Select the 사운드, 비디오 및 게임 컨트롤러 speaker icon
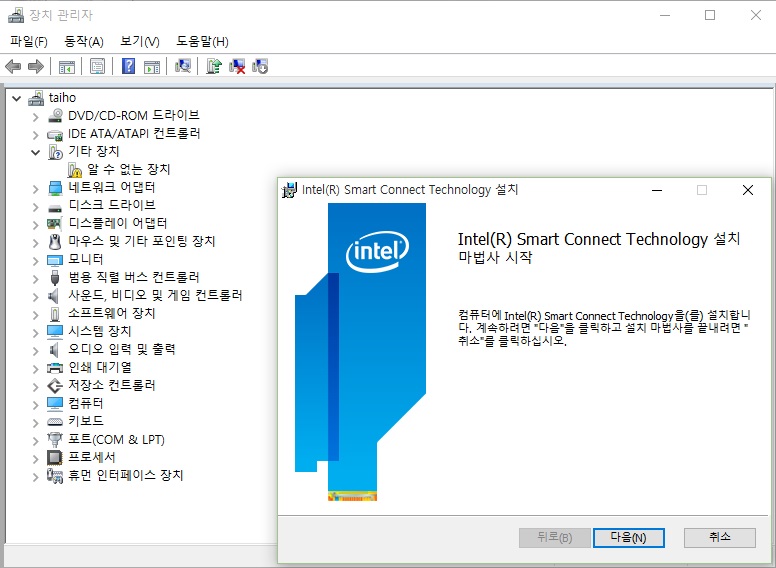The width and height of the screenshot is (776, 568). click(x=54, y=296)
